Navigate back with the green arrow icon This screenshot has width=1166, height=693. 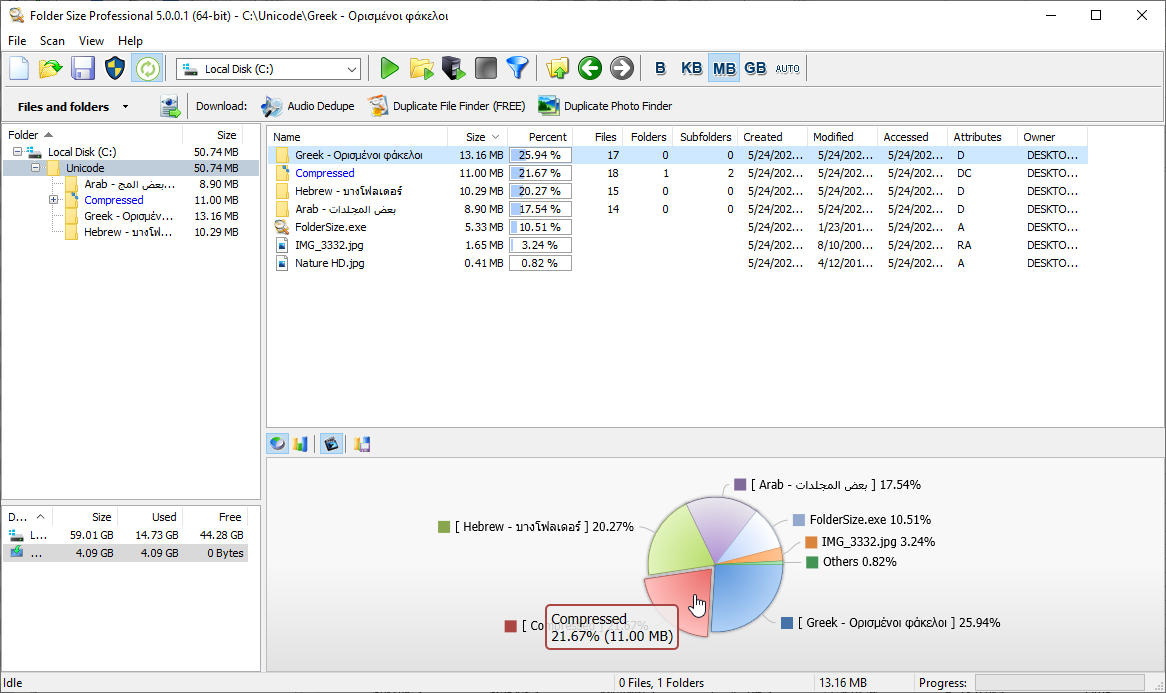pyautogui.click(x=590, y=68)
